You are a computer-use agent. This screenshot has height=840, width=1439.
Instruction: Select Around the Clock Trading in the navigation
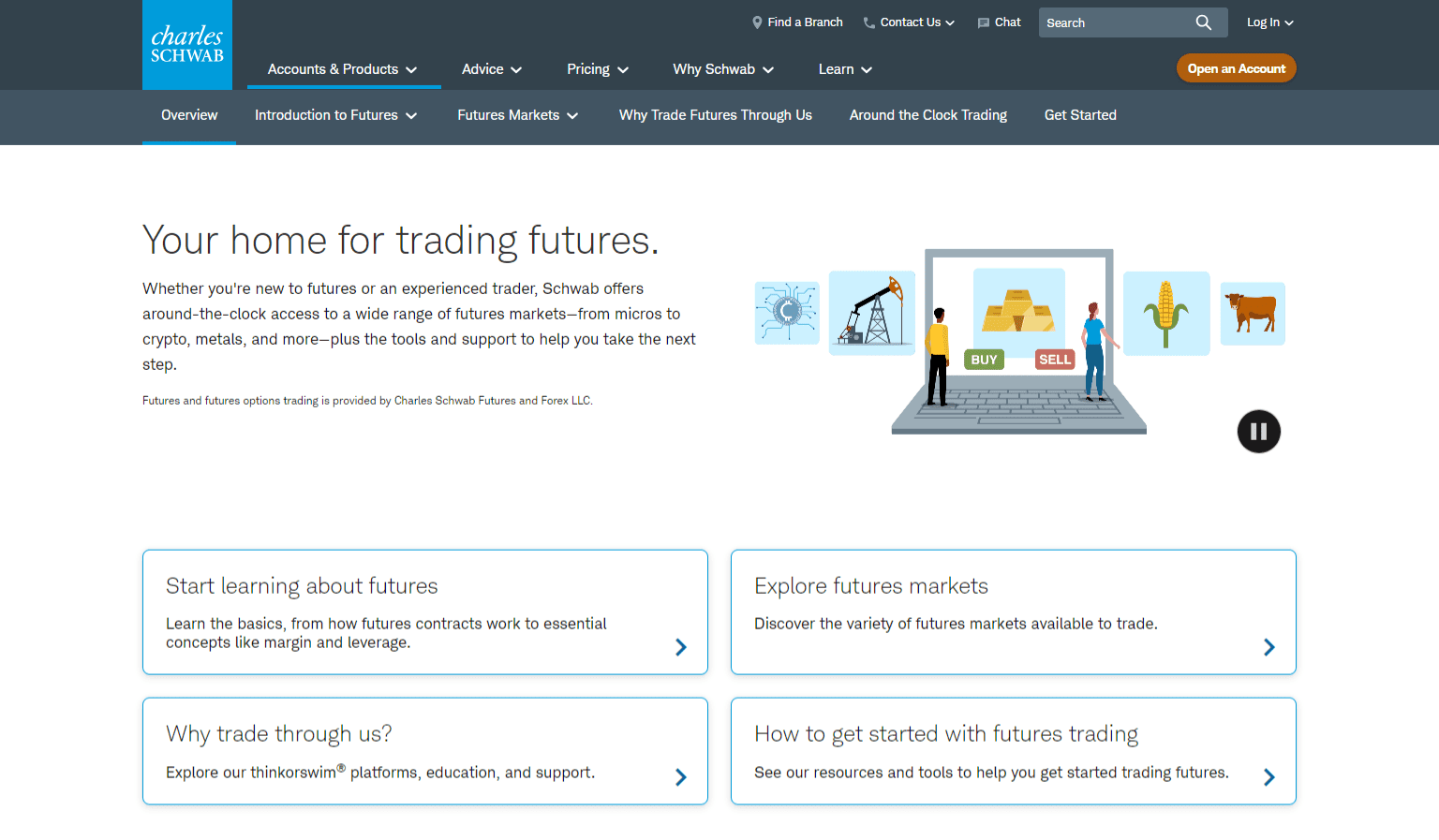coord(927,114)
